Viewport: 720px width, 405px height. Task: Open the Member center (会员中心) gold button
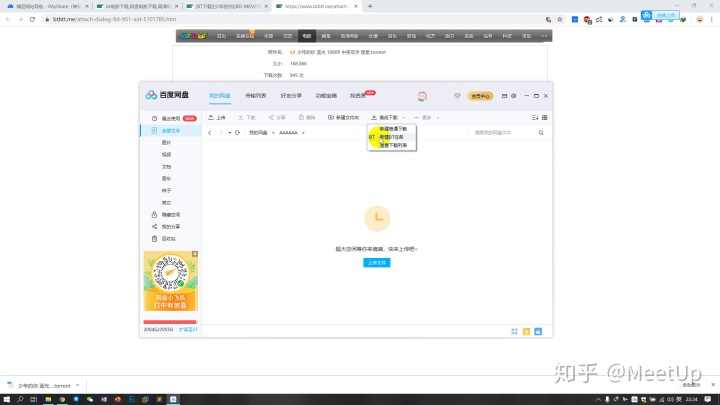click(x=480, y=96)
